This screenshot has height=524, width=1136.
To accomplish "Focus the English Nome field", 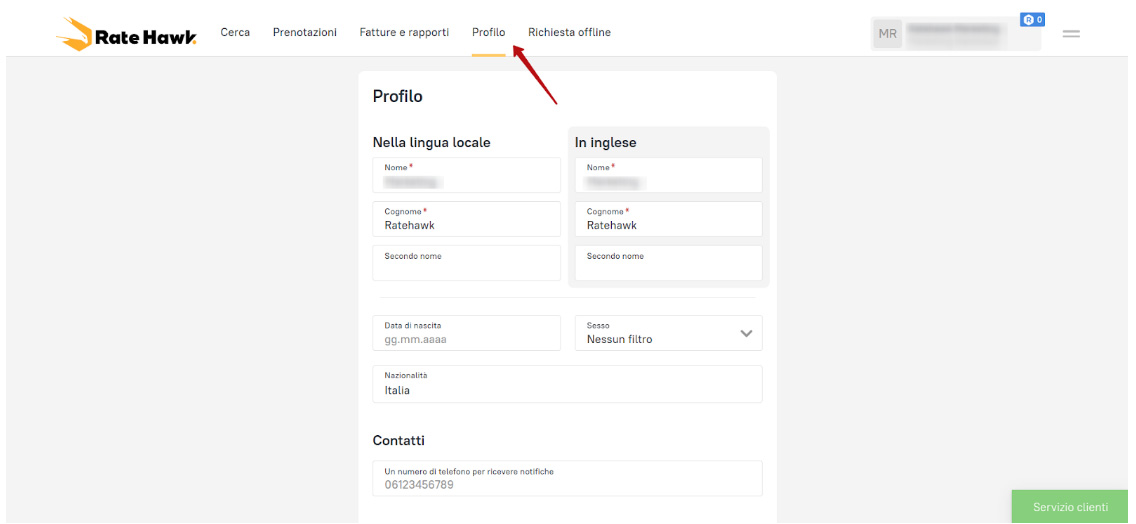I will [x=668, y=175].
